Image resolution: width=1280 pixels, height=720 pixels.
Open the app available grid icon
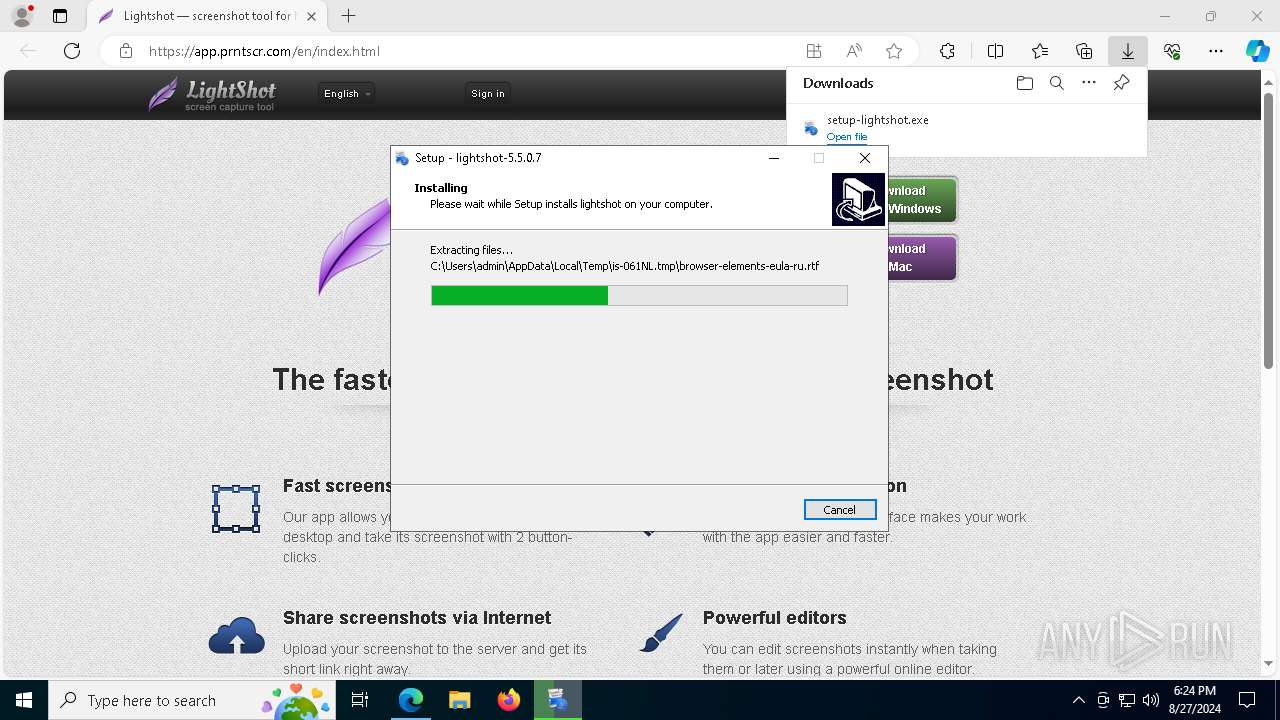pyautogui.click(x=814, y=51)
